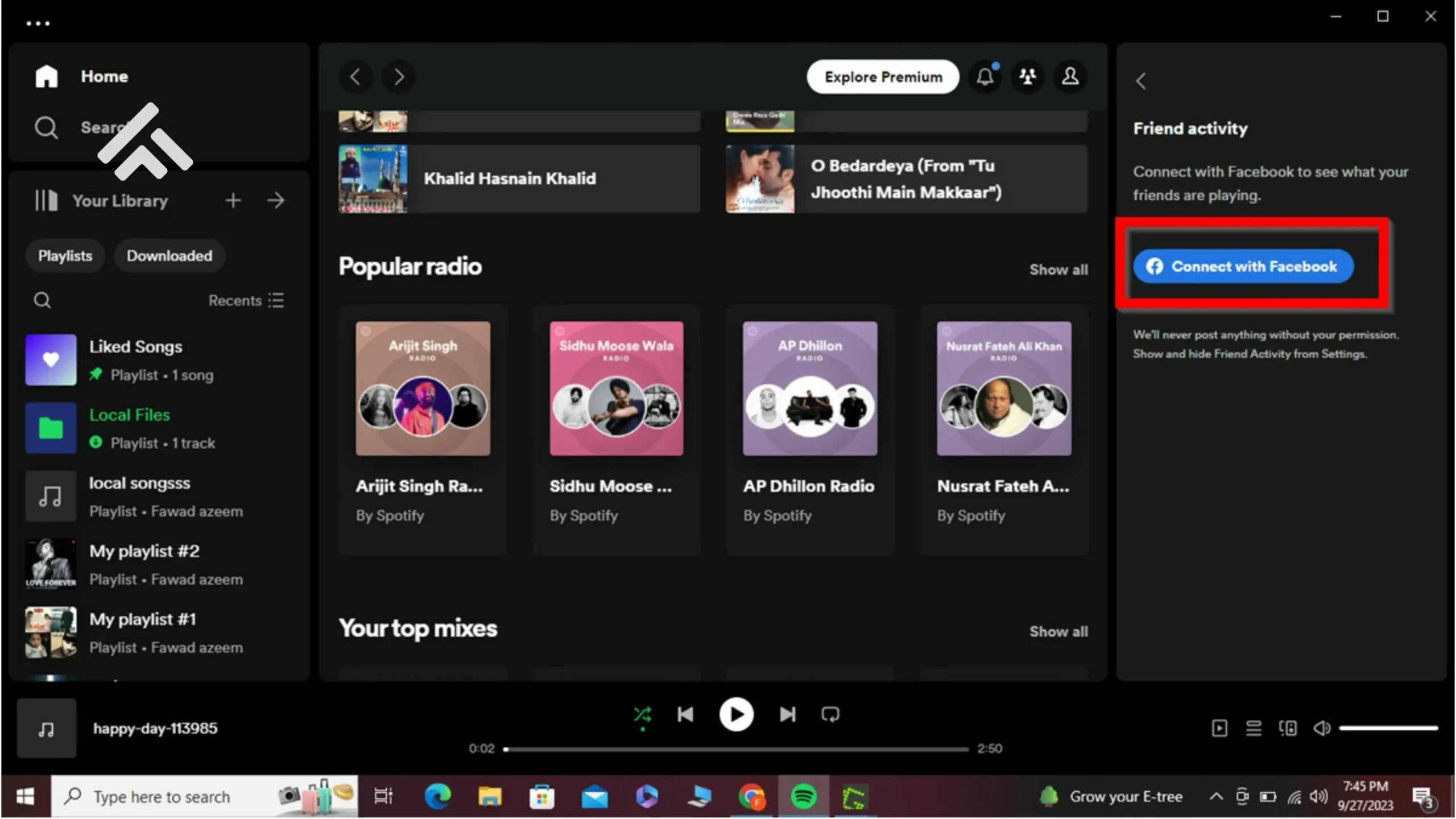1456x819 pixels.
Task: Play the current track
Action: [737, 714]
